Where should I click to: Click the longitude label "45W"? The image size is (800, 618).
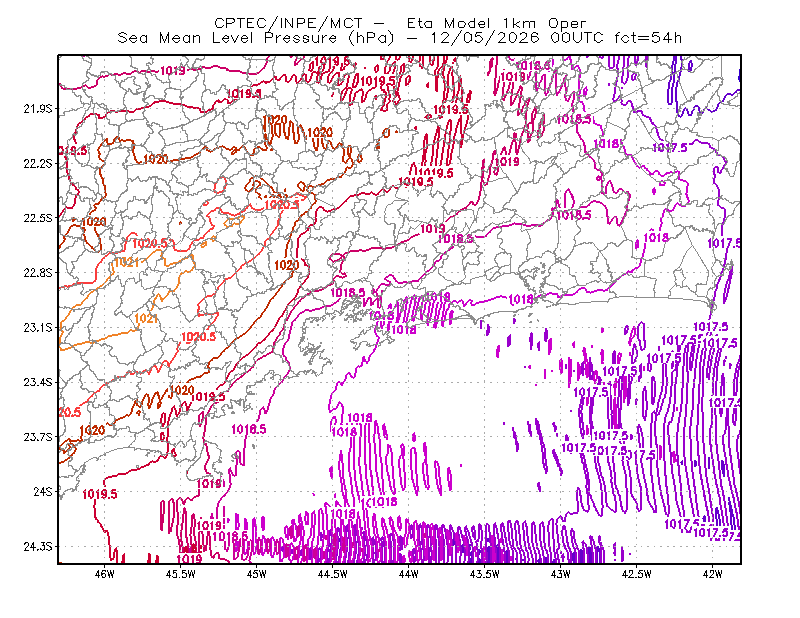click(x=257, y=574)
